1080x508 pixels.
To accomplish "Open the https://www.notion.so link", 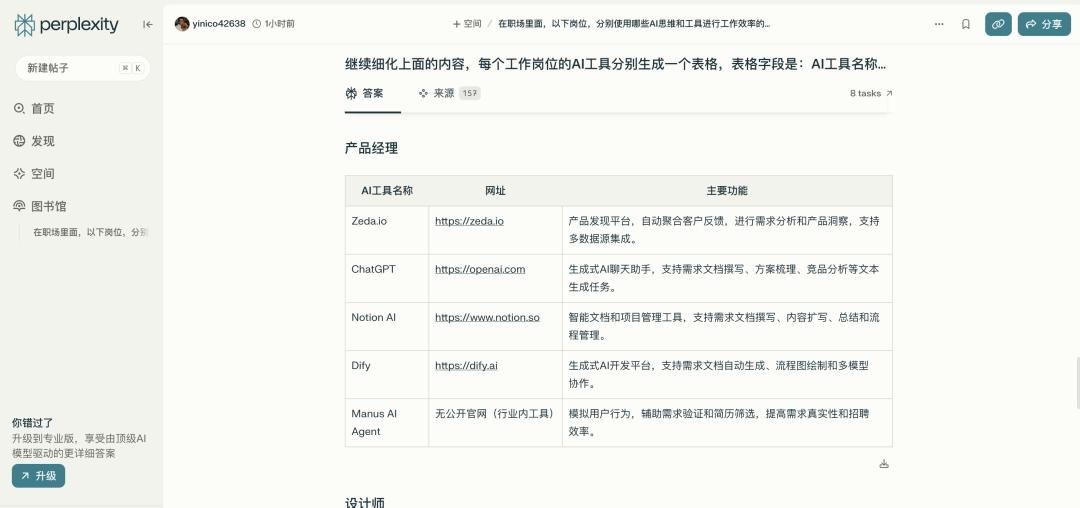I will coord(487,318).
